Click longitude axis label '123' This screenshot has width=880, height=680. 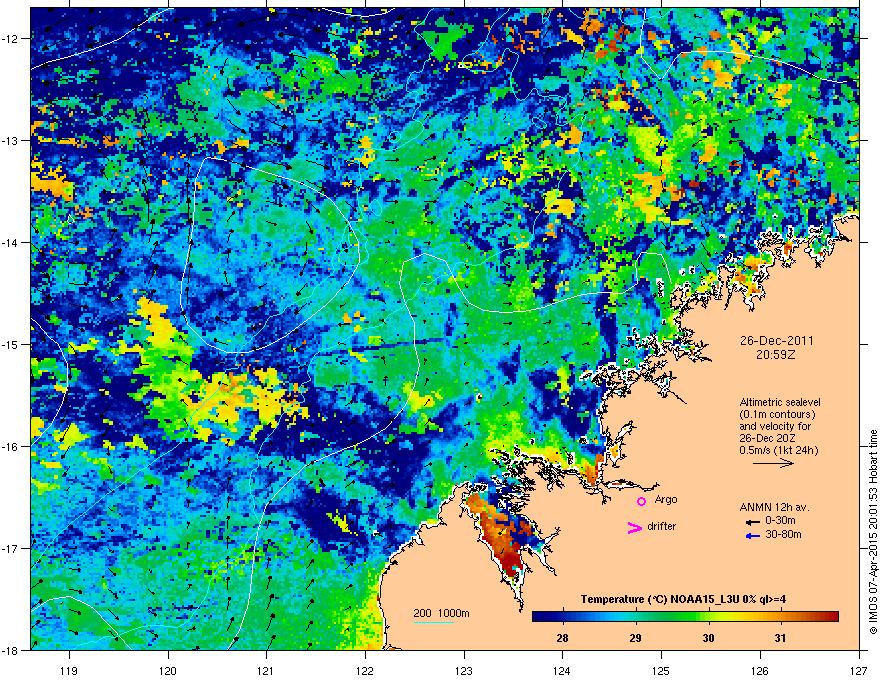(x=464, y=670)
